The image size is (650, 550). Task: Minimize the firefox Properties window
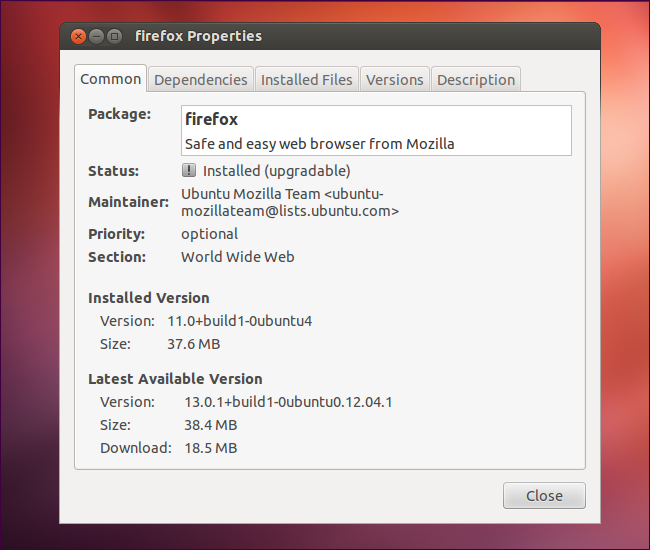click(97, 36)
